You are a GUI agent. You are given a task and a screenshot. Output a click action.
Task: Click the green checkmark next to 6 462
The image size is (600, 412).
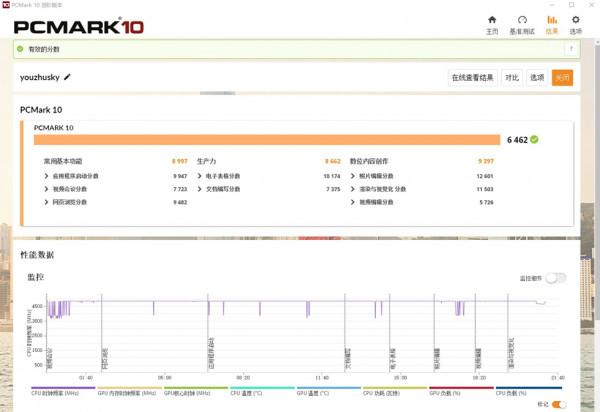coord(534,140)
